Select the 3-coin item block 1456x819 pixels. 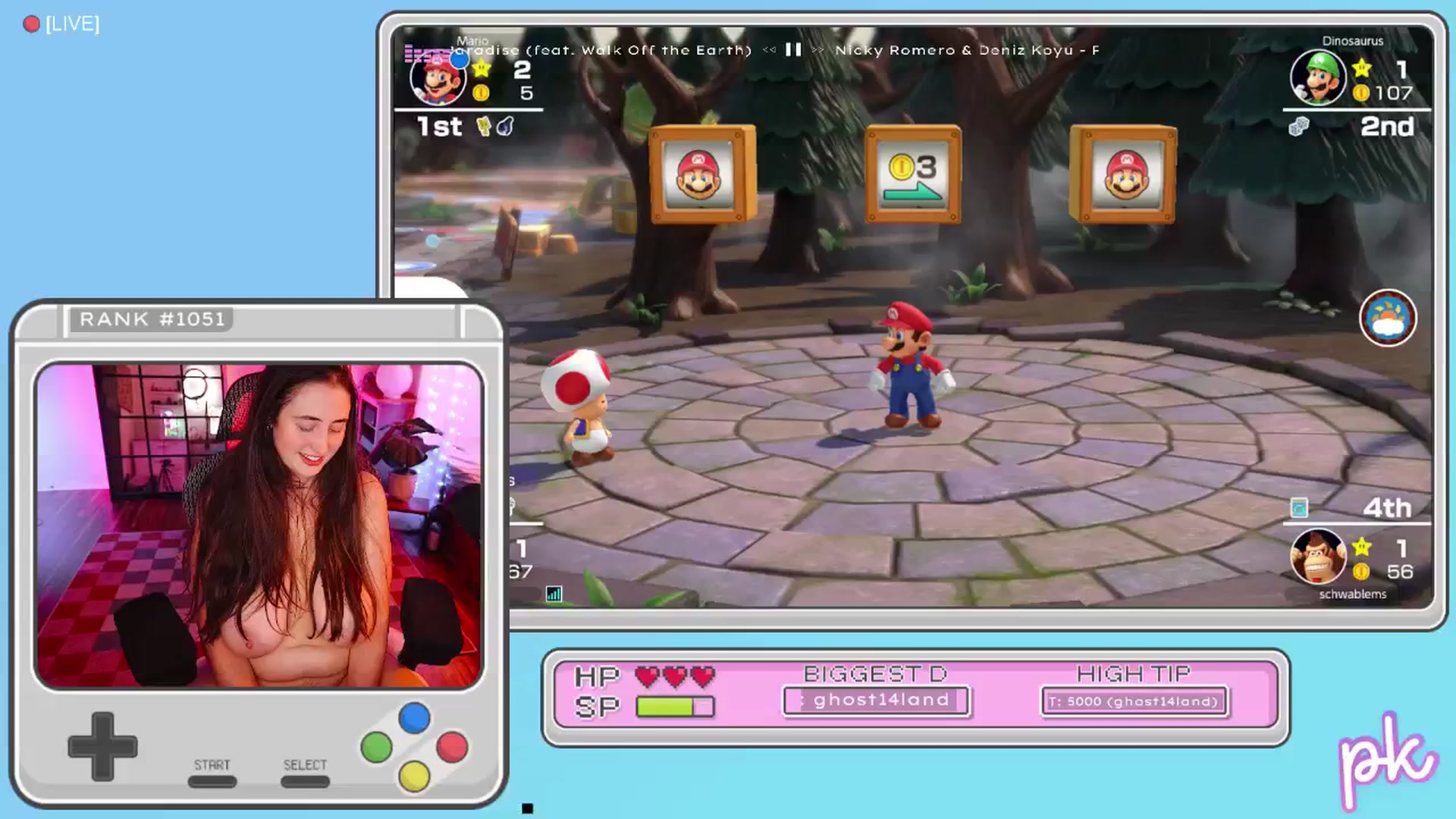click(913, 174)
